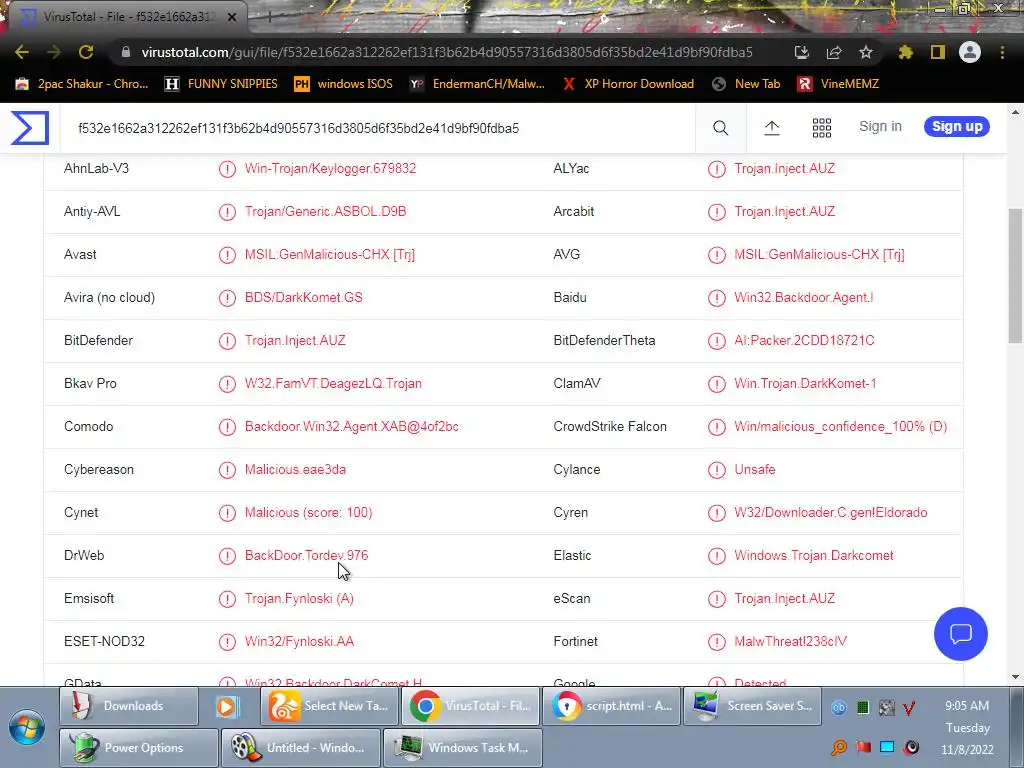This screenshot has height=768, width=1024.
Task: Open windows ISOS bookmark
Action: tap(344, 84)
